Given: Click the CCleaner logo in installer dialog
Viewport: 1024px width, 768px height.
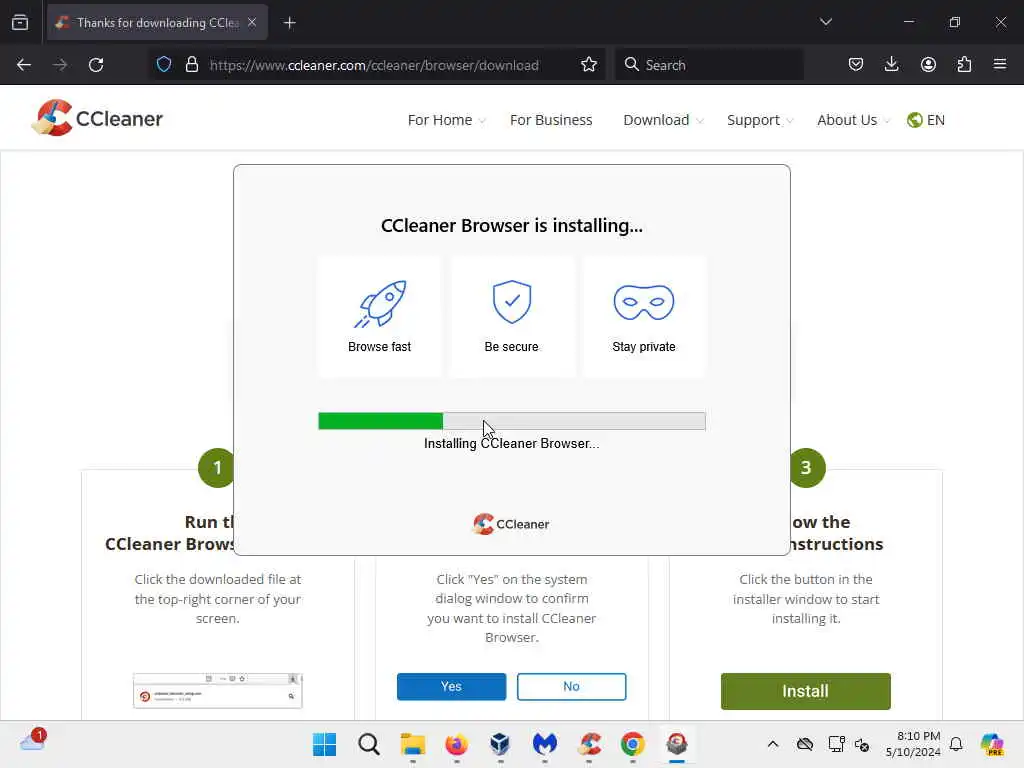Looking at the screenshot, I should 511,524.
